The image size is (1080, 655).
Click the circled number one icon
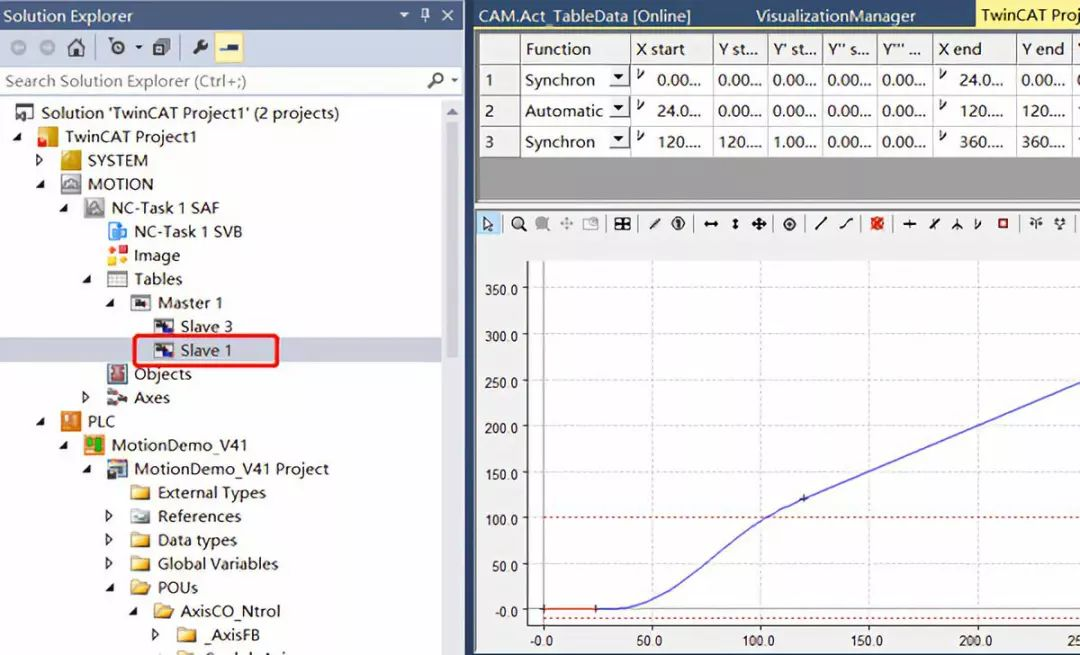pos(678,224)
